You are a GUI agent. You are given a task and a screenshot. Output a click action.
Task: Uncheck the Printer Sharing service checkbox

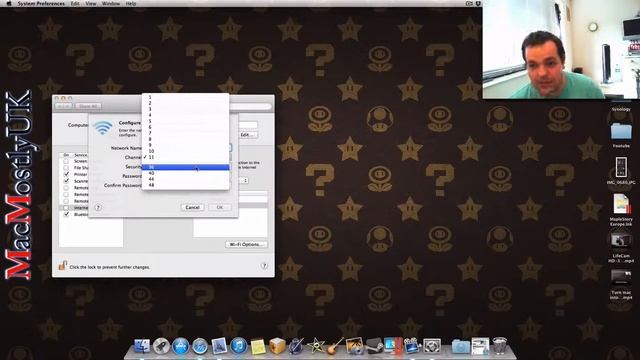[x=66, y=174]
